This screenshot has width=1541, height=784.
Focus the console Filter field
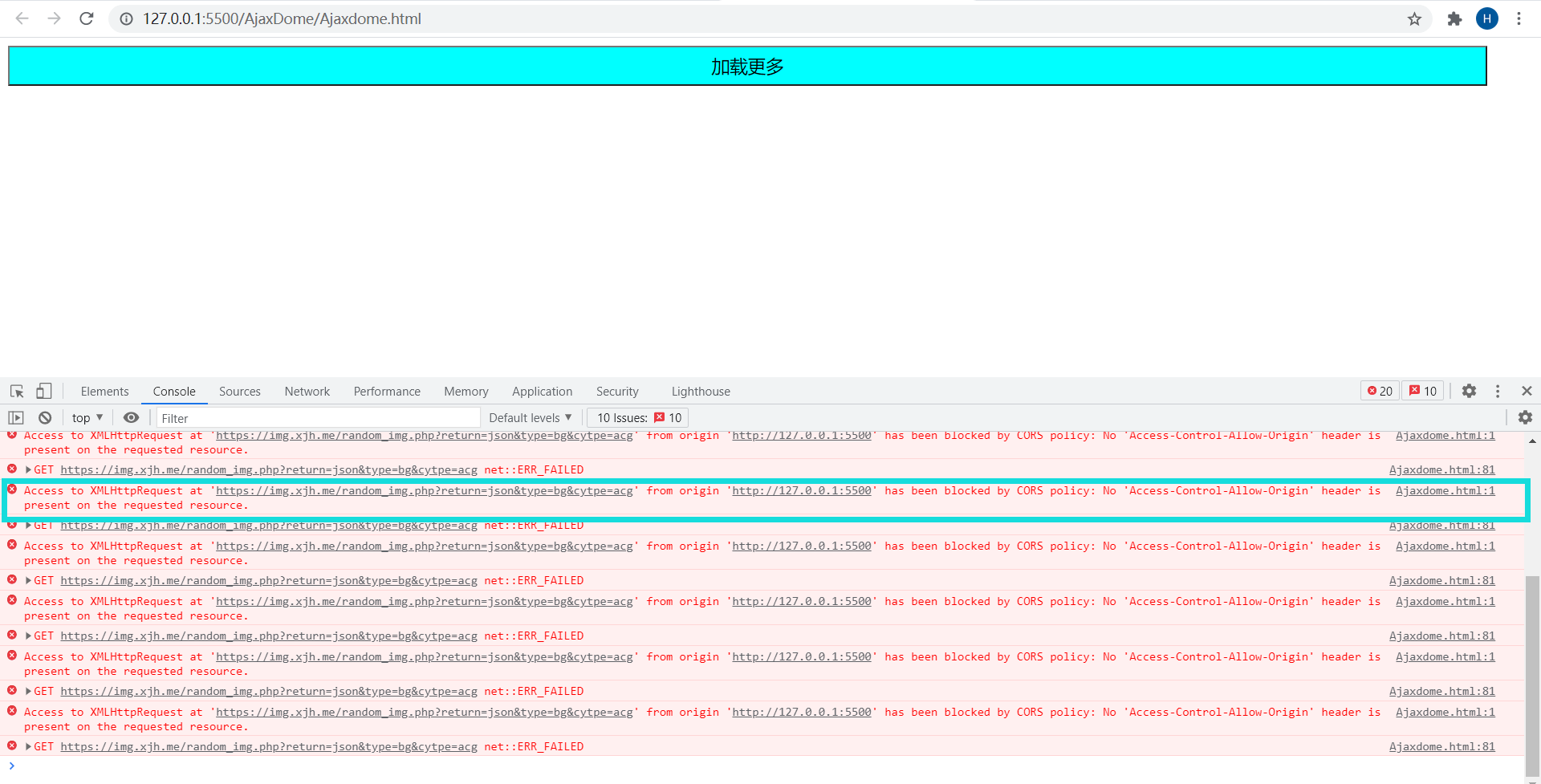318,417
